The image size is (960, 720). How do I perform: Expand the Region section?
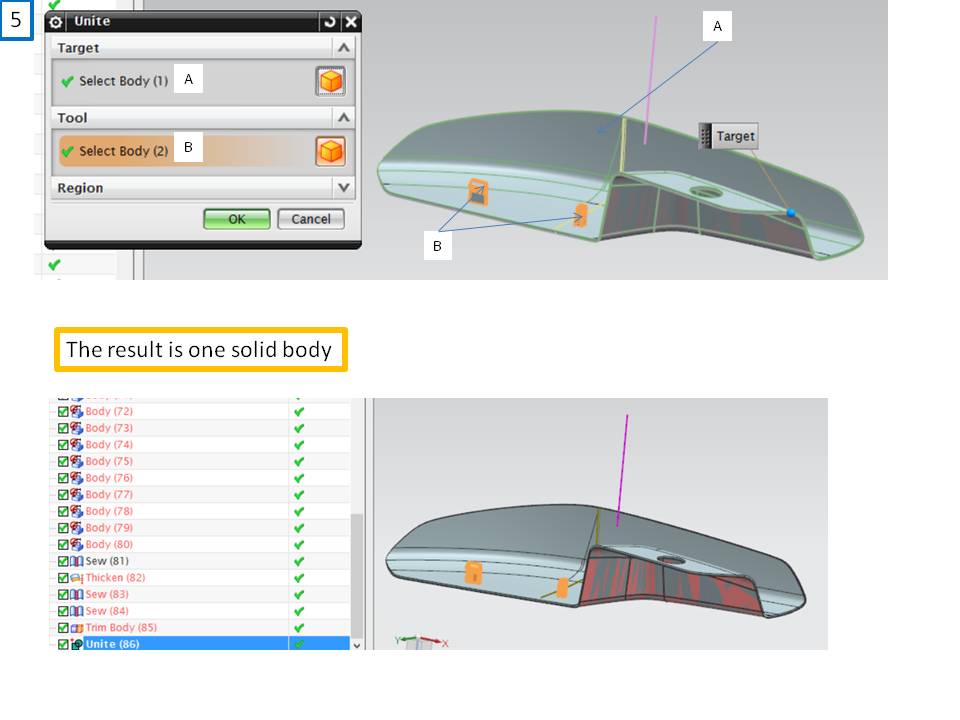[343, 188]
